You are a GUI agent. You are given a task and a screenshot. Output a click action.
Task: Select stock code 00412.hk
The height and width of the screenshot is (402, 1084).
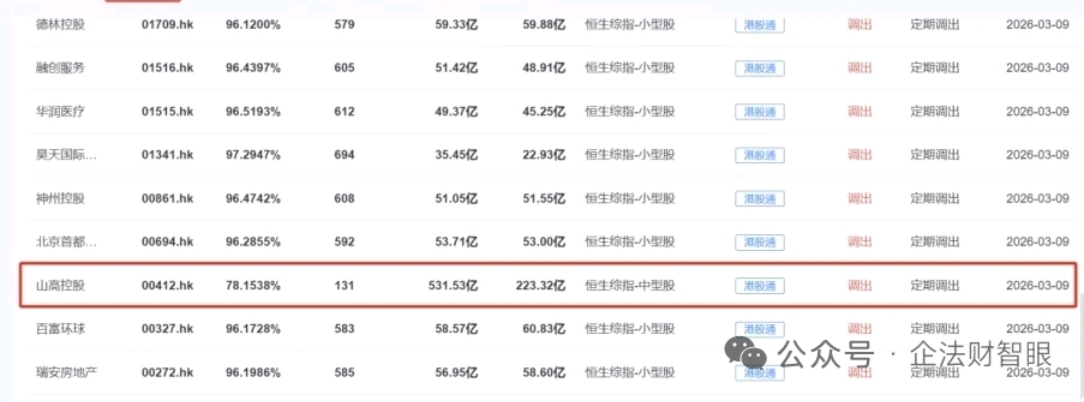pyautogui.click(x=167, y=285)
